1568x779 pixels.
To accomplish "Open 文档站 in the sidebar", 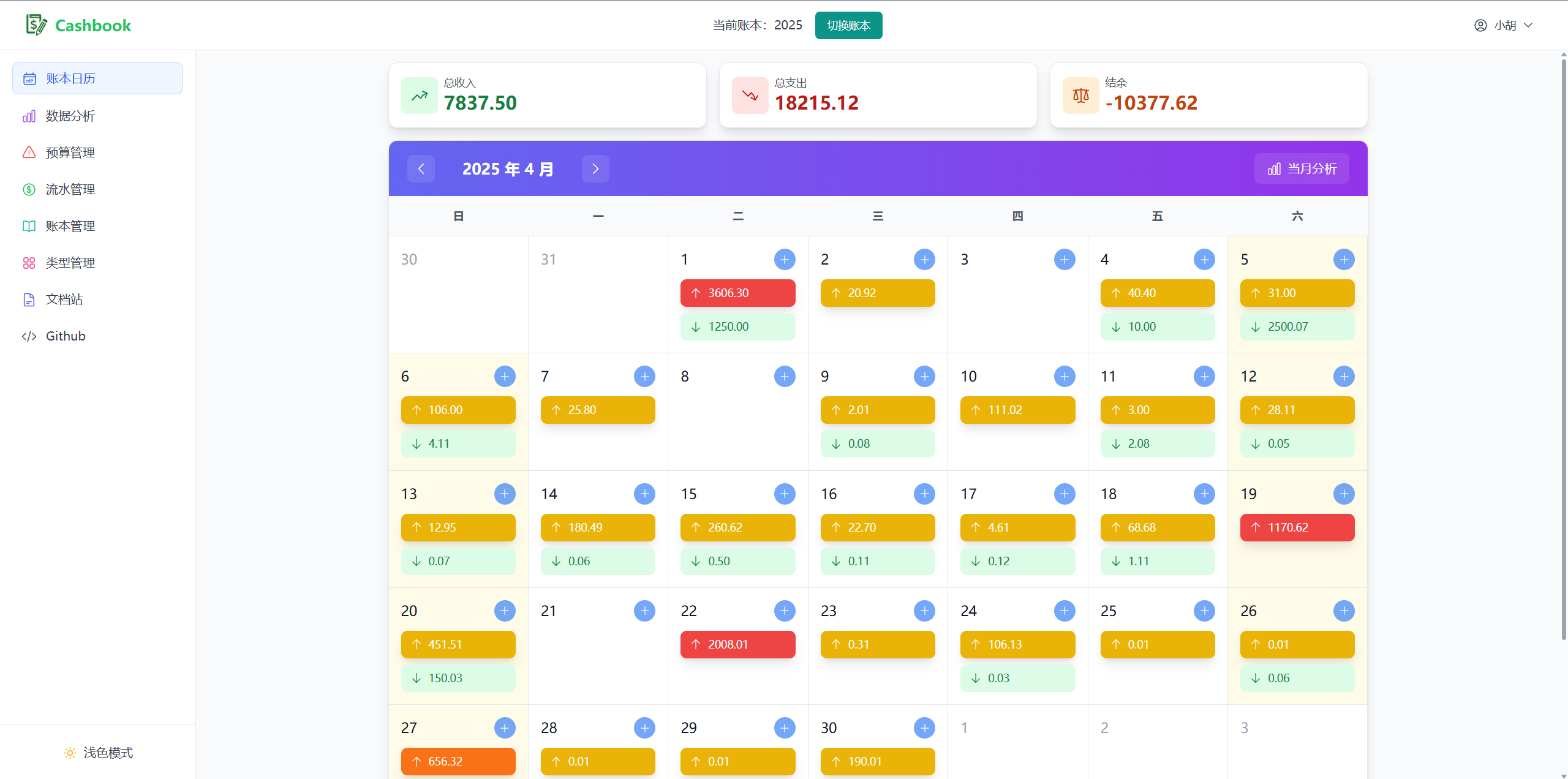I will click(97, 299).
